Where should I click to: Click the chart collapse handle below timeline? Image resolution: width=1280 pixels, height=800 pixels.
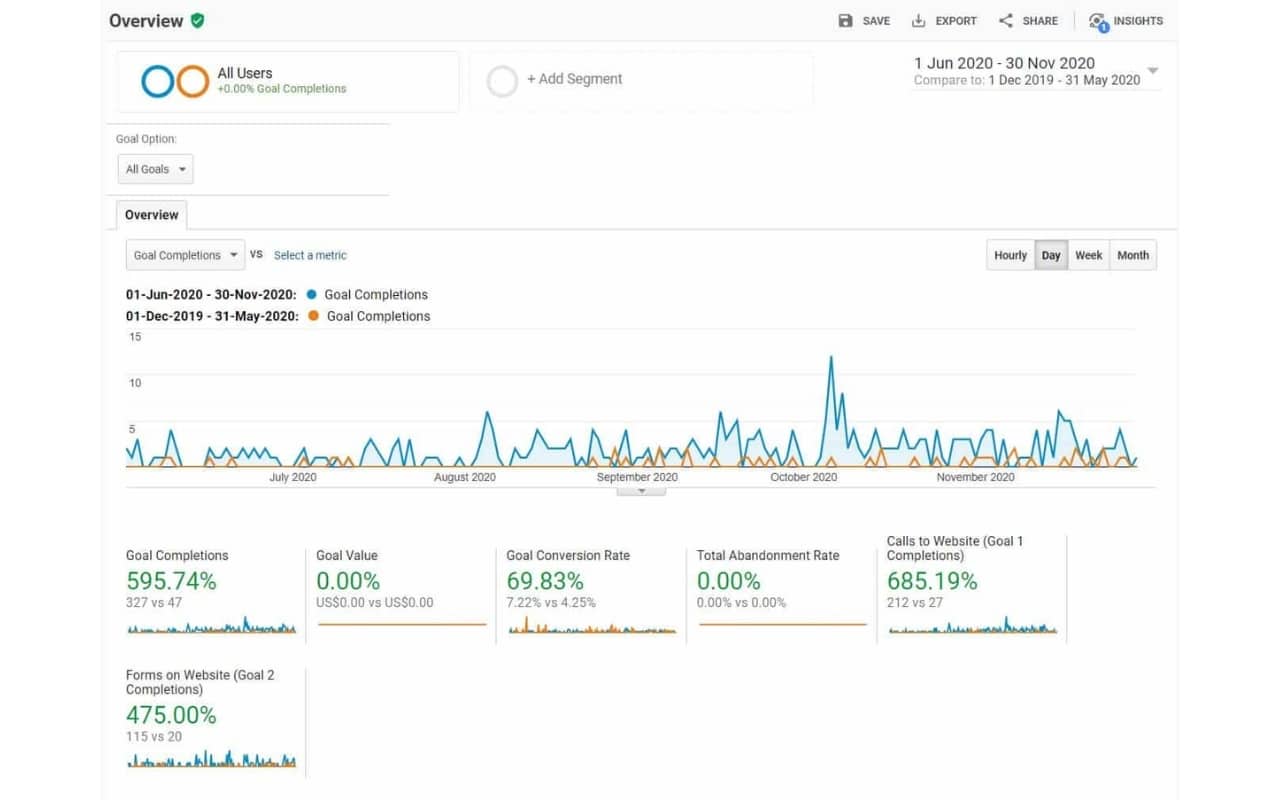click(641, 491)
